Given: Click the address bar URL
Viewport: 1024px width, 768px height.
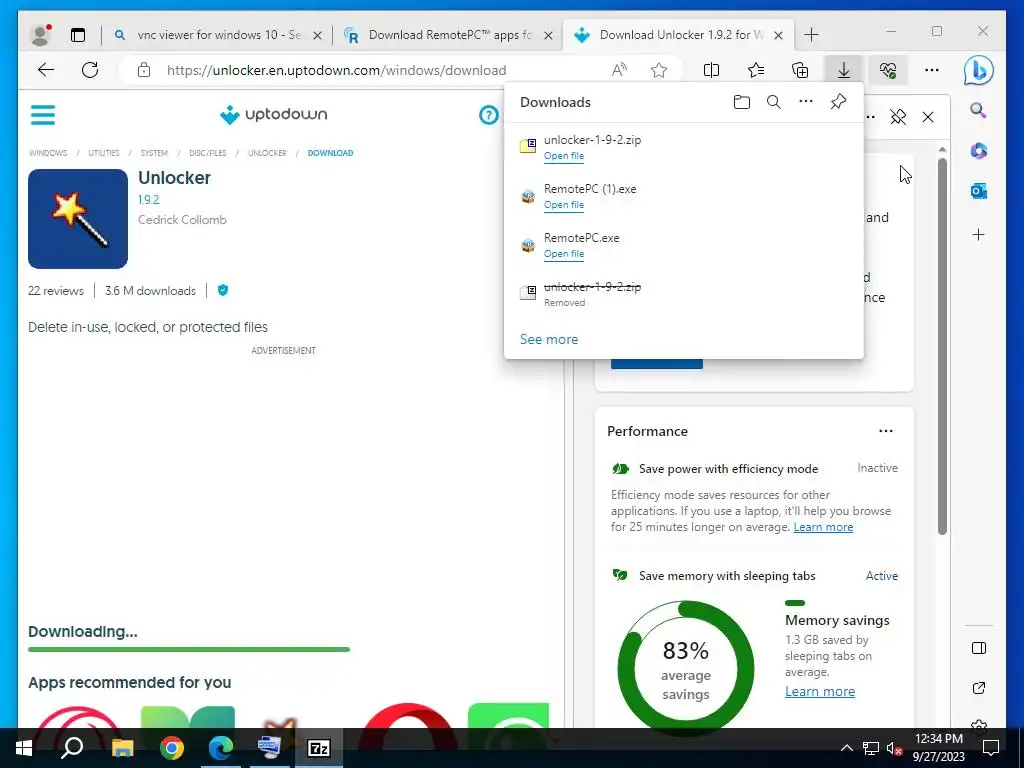Looking at the screenshot, I should 336,70.
